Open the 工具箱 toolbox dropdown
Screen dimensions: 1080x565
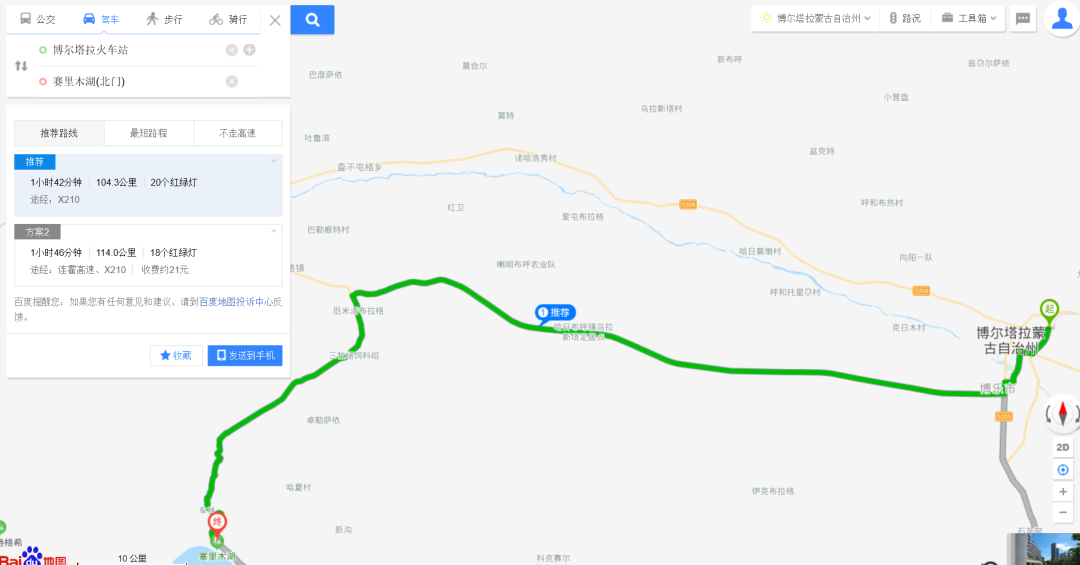[x=968, y=19]
